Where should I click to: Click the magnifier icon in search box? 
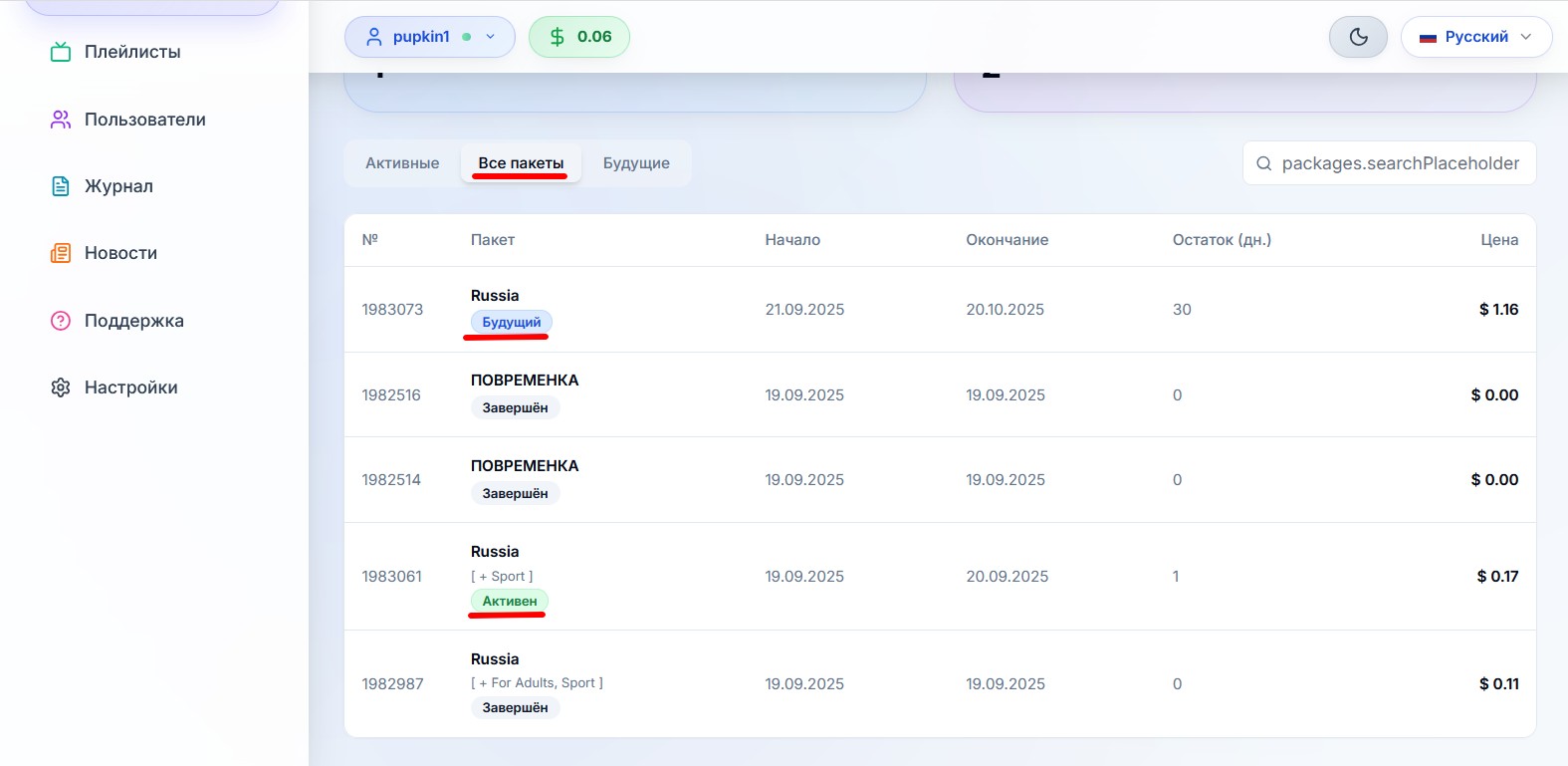(1264, 163)
